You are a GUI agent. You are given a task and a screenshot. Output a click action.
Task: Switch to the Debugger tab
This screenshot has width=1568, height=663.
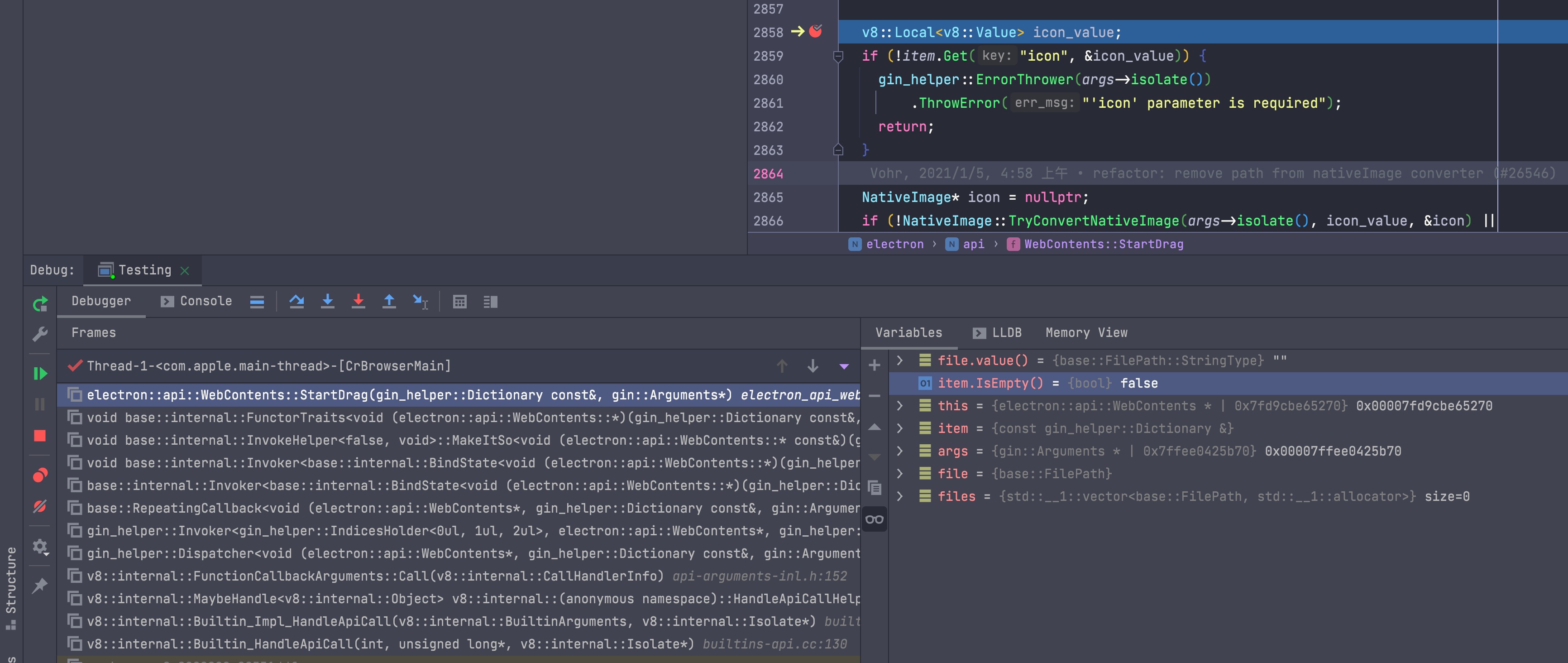coord(101,301)
